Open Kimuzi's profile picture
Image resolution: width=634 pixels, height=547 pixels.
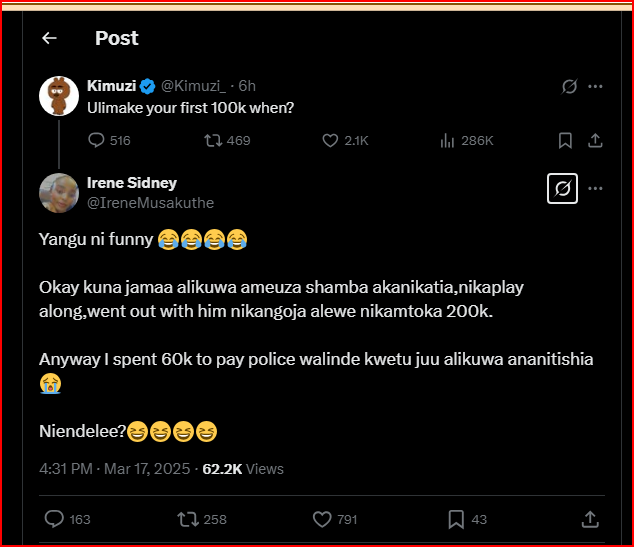pyautogui.click(x=59, y=95)
